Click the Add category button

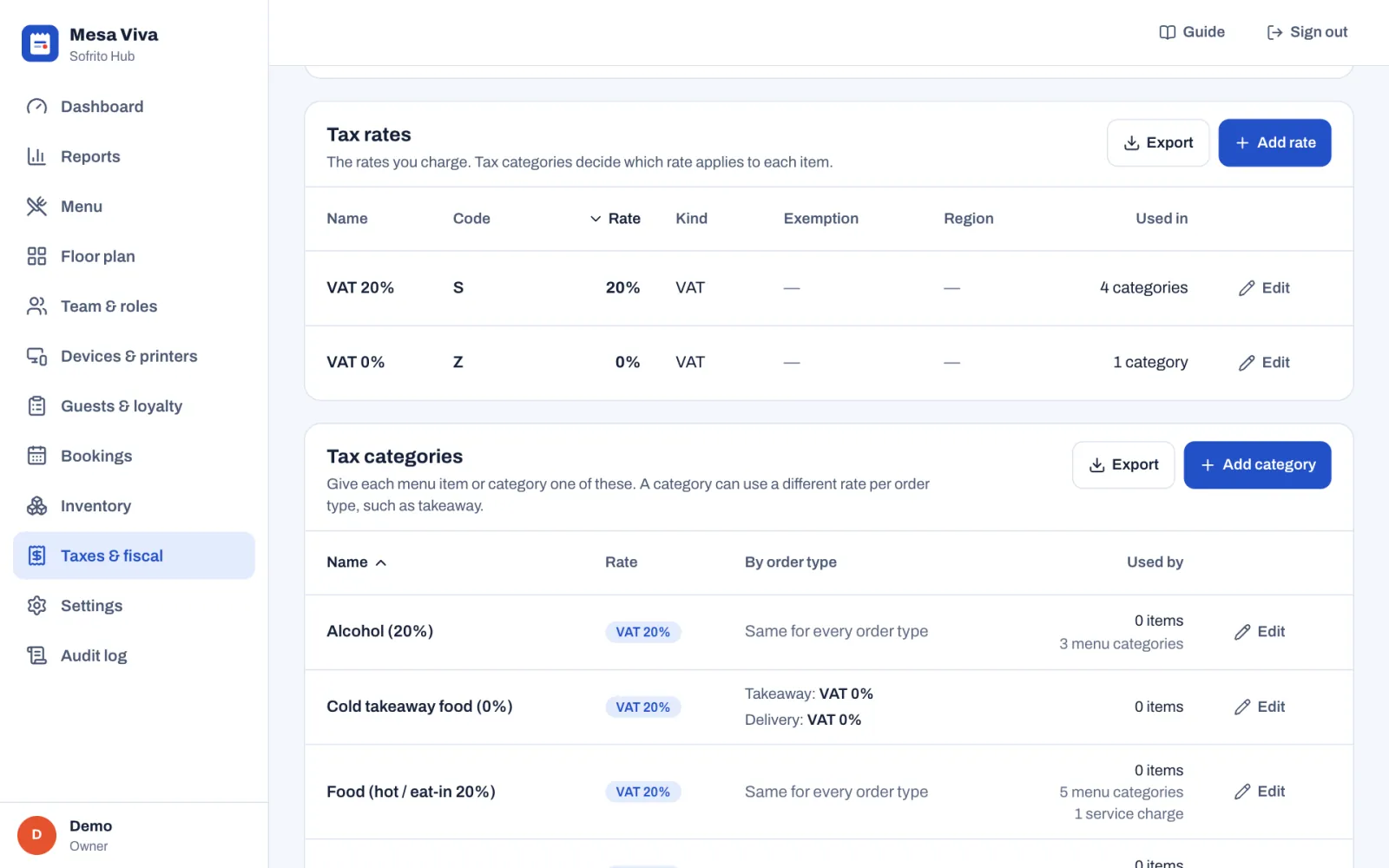coord(1257,464)
